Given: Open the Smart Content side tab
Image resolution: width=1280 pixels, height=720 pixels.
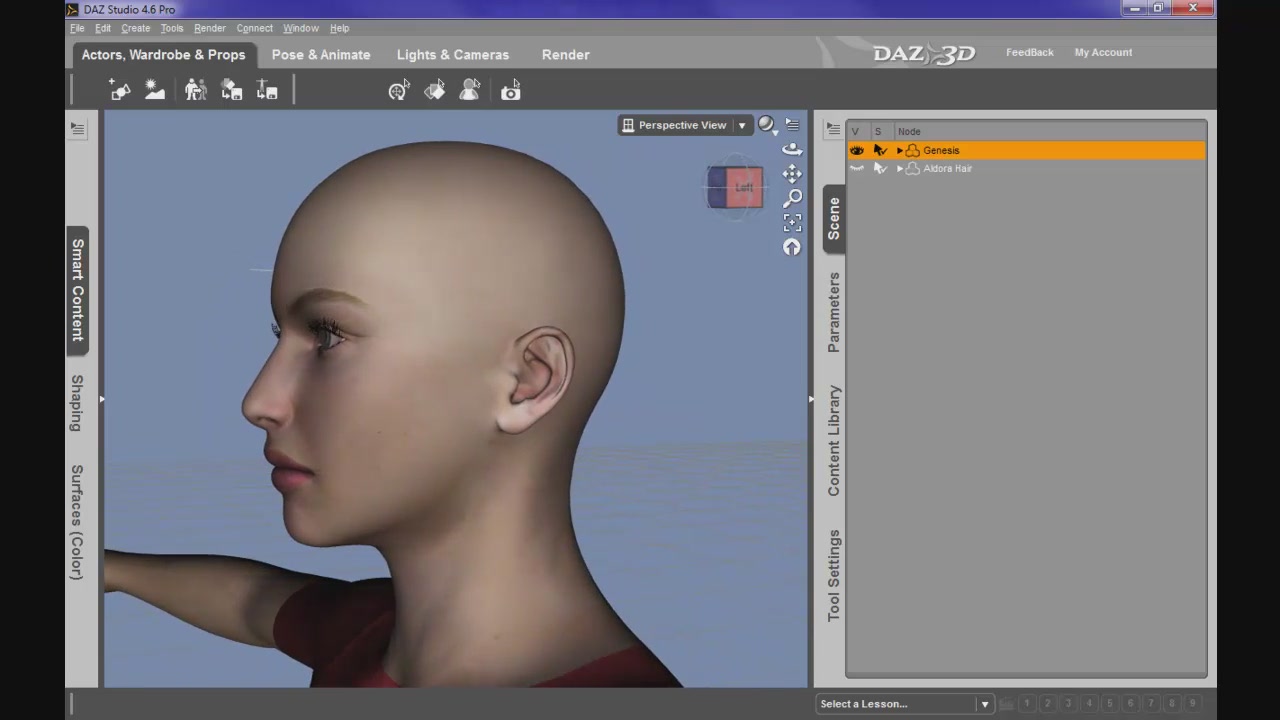Looking at the screenshot, I should point(77,290).
